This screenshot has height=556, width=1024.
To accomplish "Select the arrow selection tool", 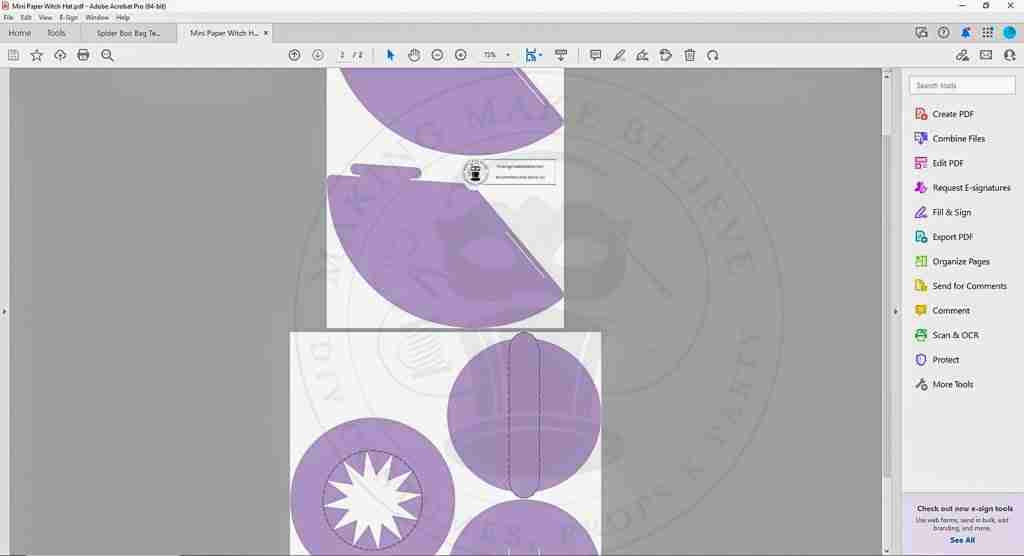I will tap(390, 55).
